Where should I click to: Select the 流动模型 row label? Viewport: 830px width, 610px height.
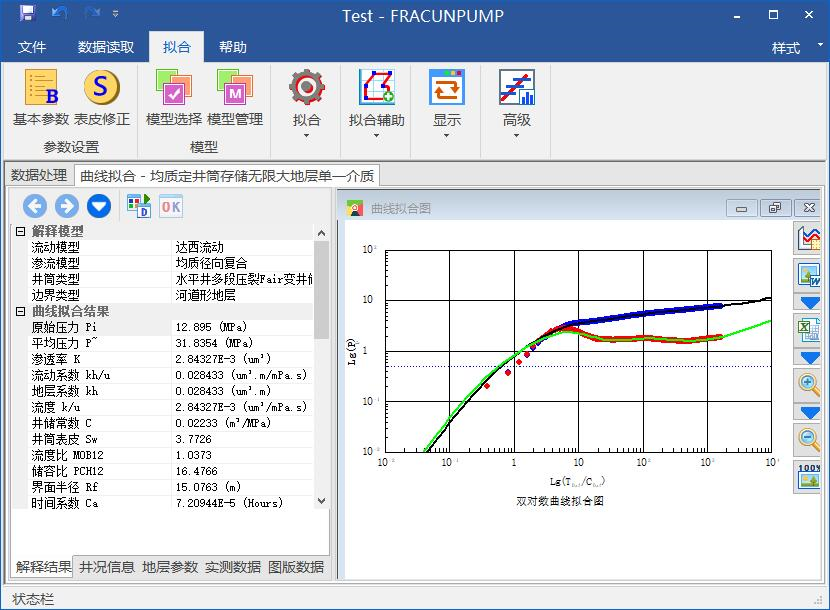tap(56, 247)
